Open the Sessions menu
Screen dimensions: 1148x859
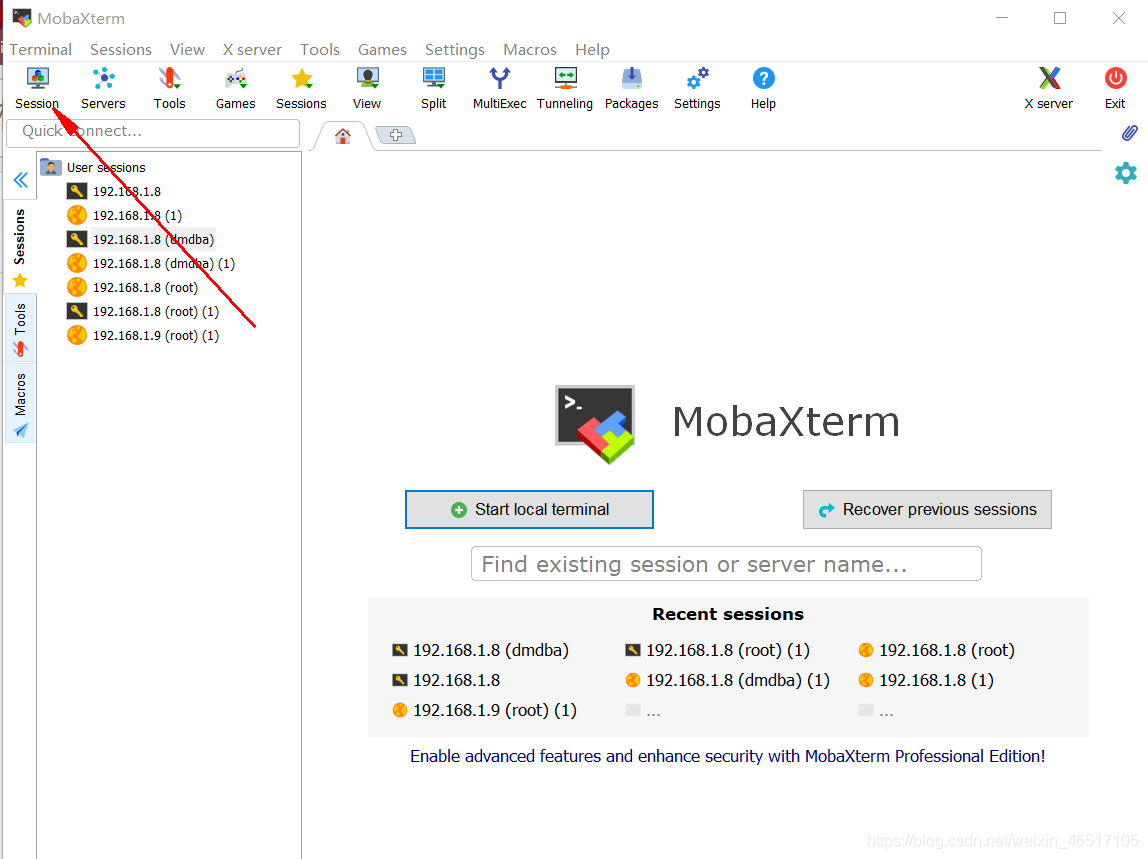tap(121, 49)
